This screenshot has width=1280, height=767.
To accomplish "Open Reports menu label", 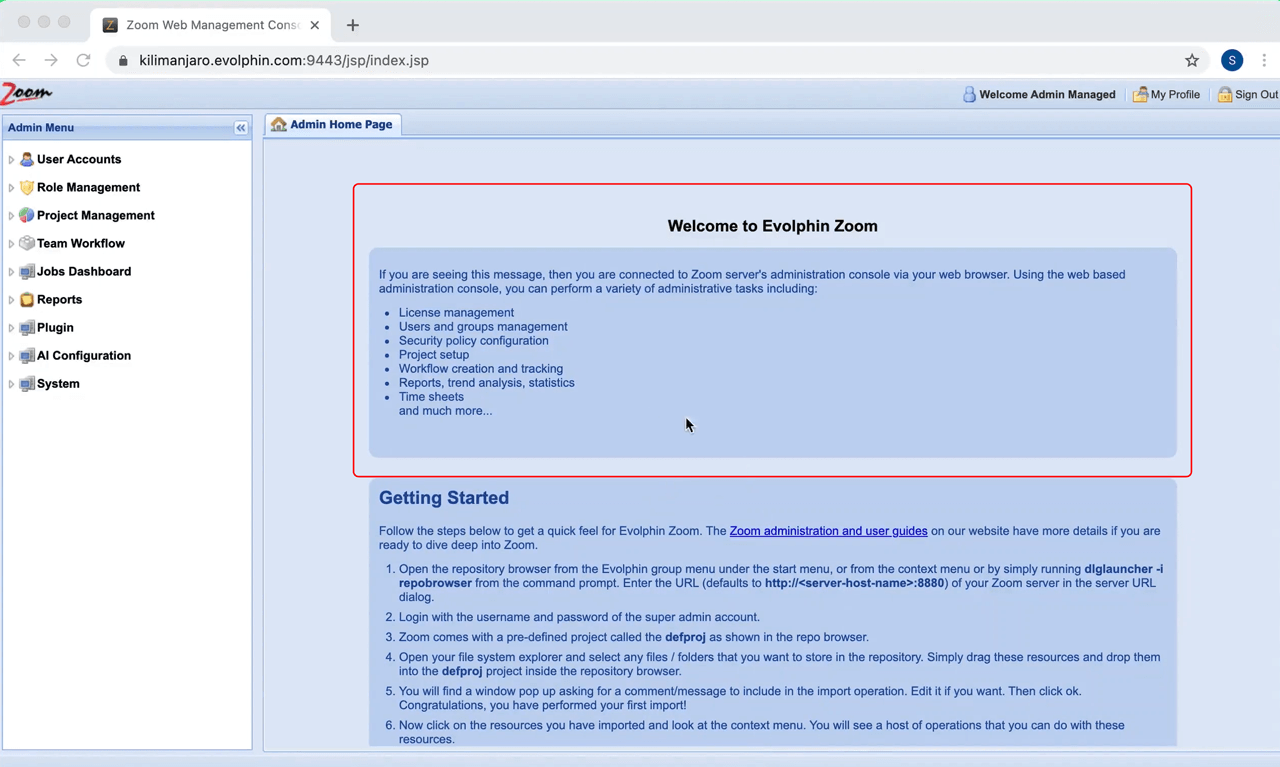I will 59,299.
